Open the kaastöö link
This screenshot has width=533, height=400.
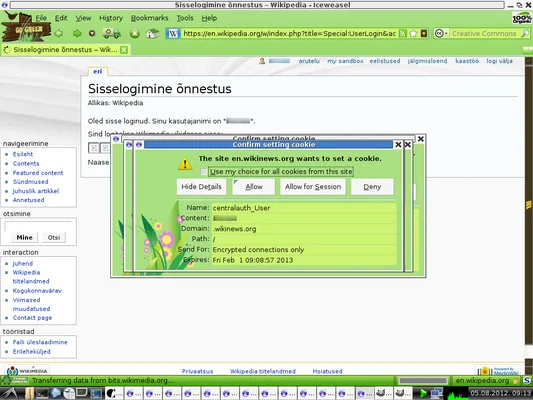click(467, 61)
